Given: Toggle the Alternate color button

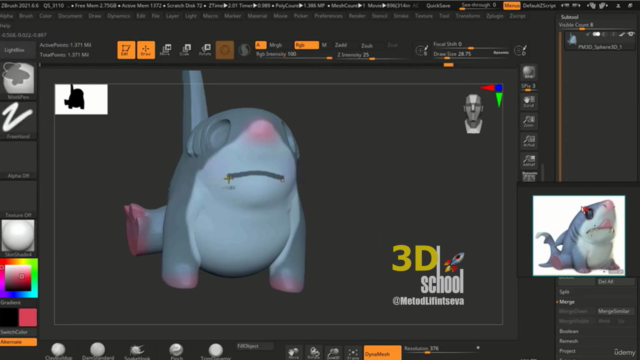Looking at the screenshot, I should click(x=18, y=342).
